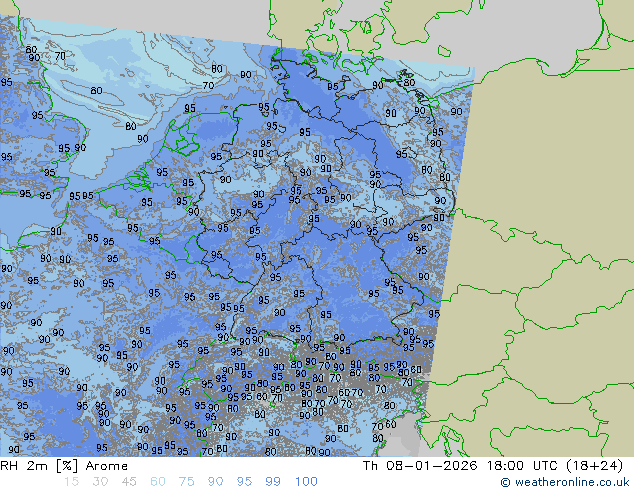Viewport: 634px width, 490px height.
Task: Click legend value 95 in legend row
Action: (x=244, y=482)
